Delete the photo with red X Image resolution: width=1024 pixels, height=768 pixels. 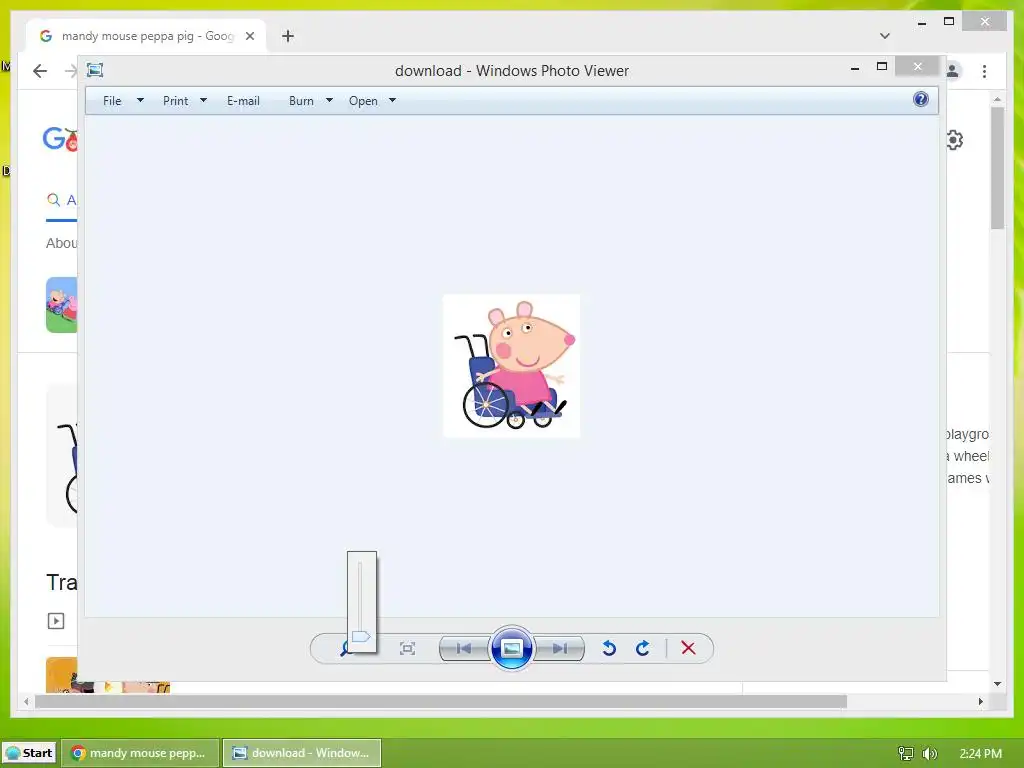pyautogui.click(x=688, y=648)
